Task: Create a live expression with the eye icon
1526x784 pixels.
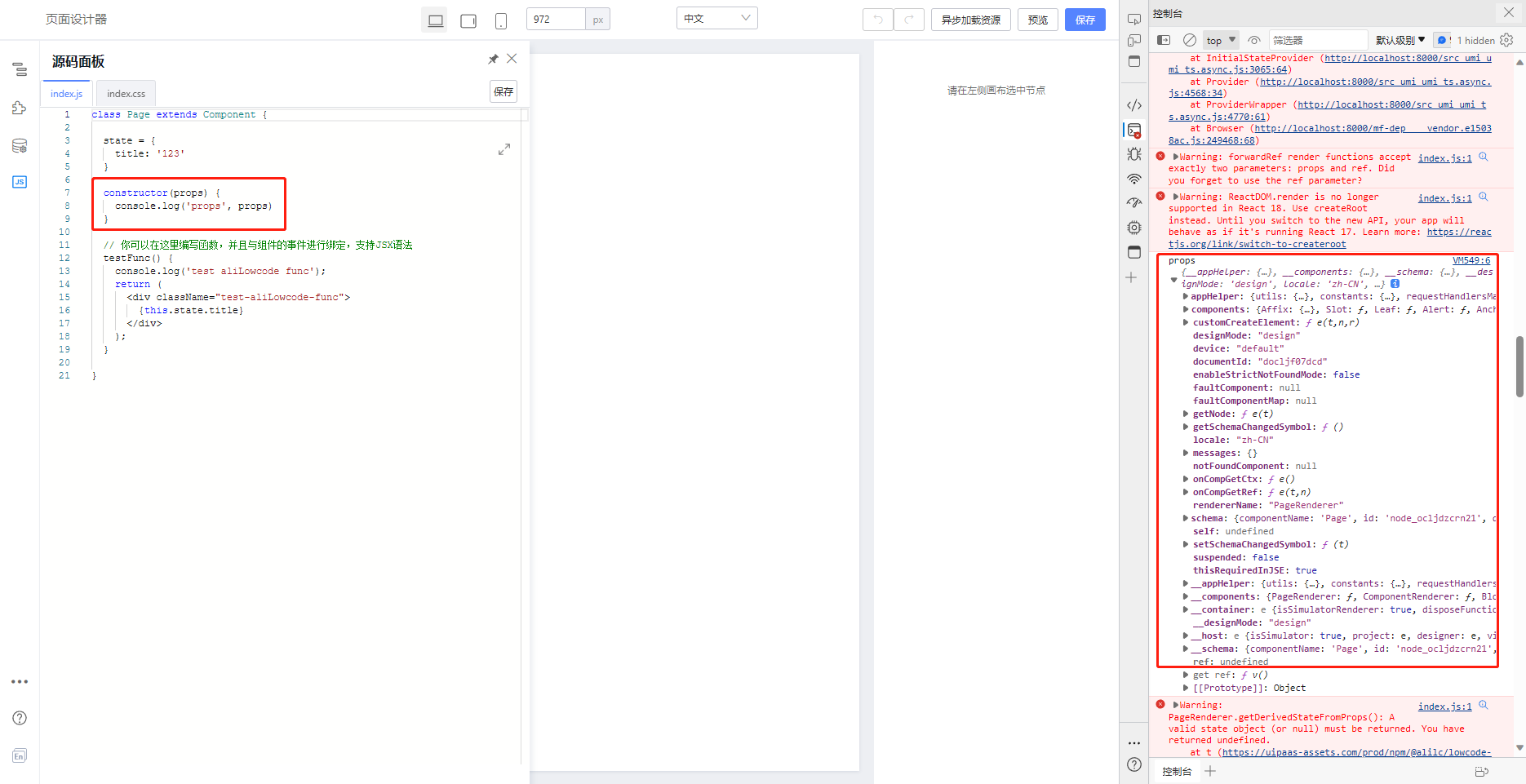Action: pyautogui.click(x=1255, y=38)
